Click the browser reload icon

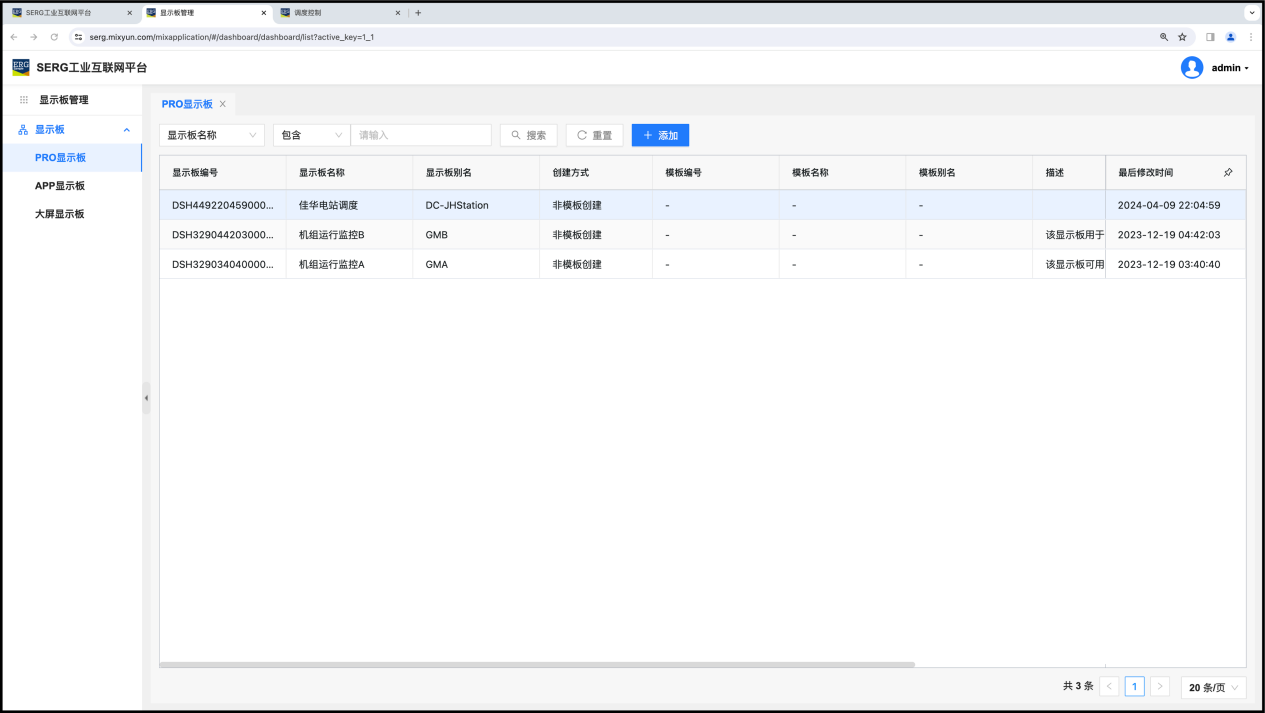click(54, 37)
